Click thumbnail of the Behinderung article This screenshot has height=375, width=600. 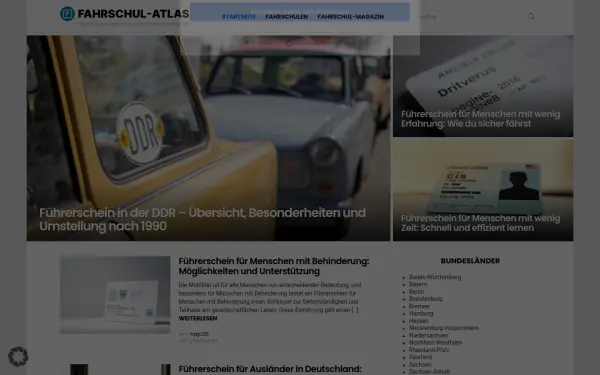coord(115,295)
